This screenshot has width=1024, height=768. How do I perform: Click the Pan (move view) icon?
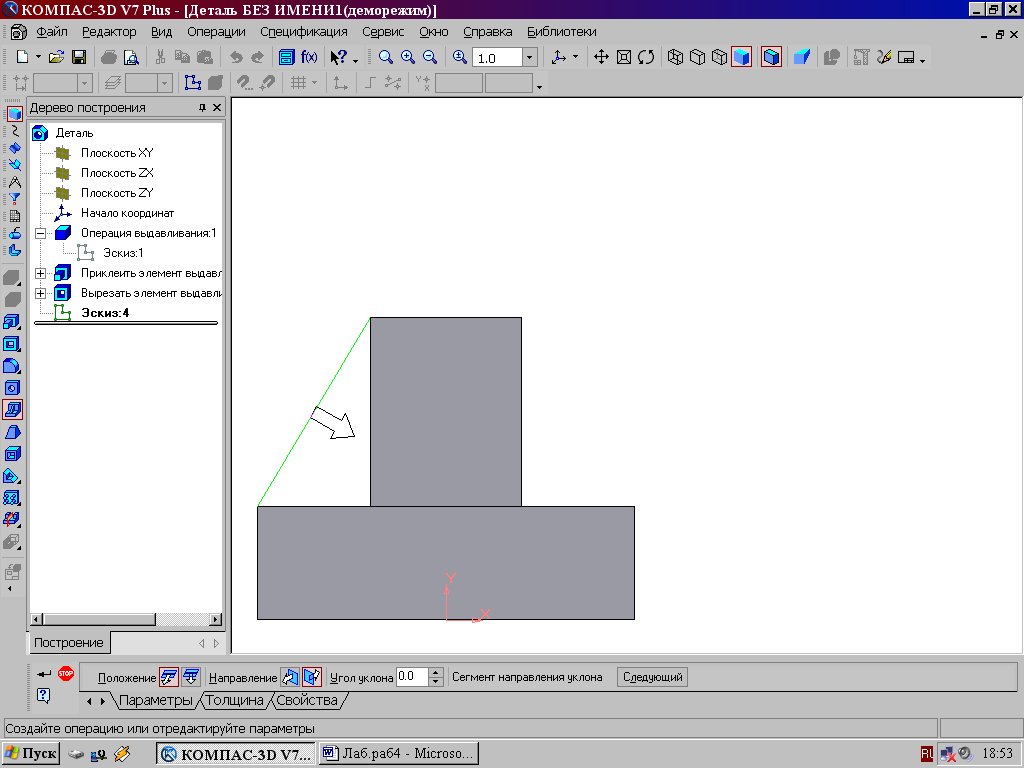(601, 58)
